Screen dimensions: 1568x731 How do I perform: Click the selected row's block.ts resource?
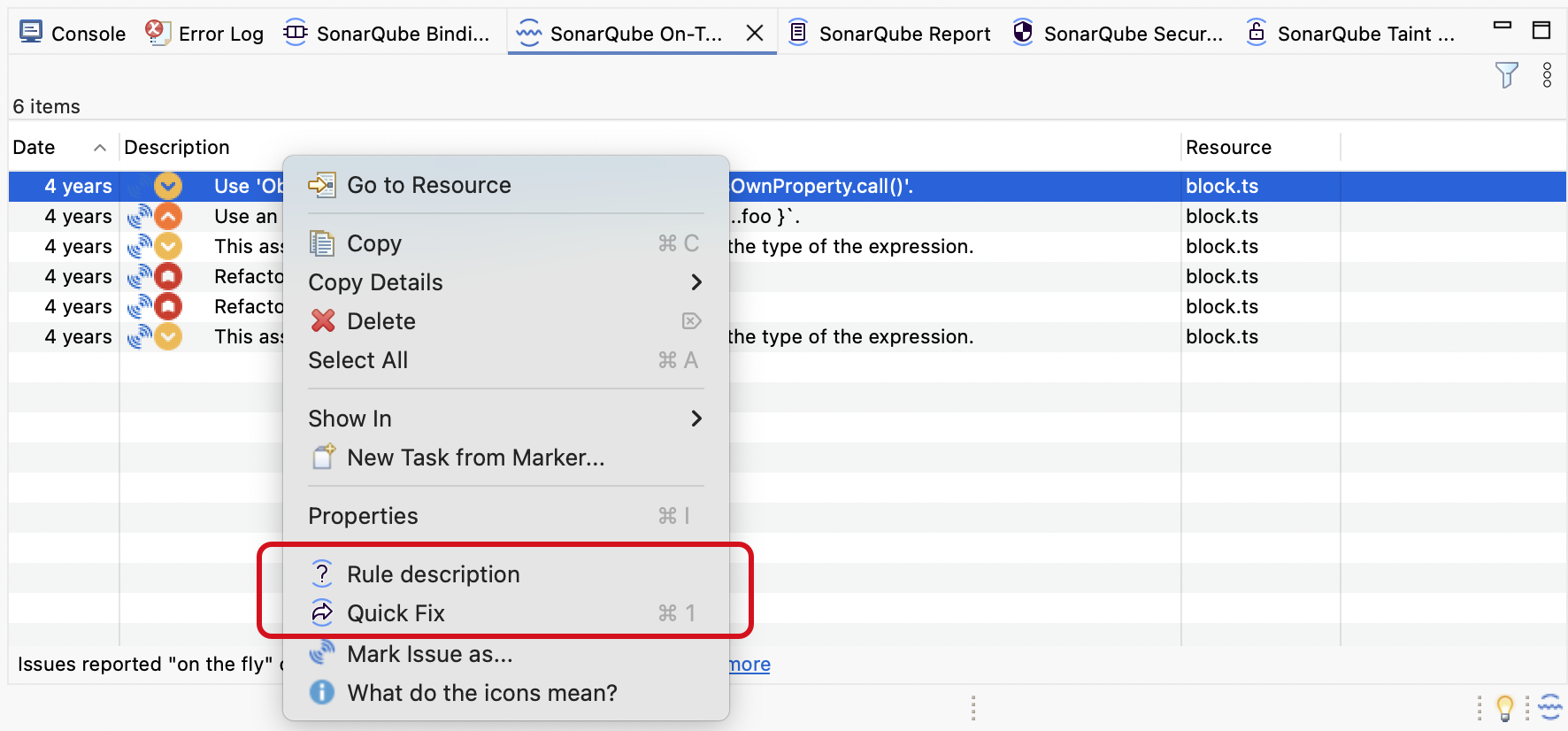[x=1222, y=186]
